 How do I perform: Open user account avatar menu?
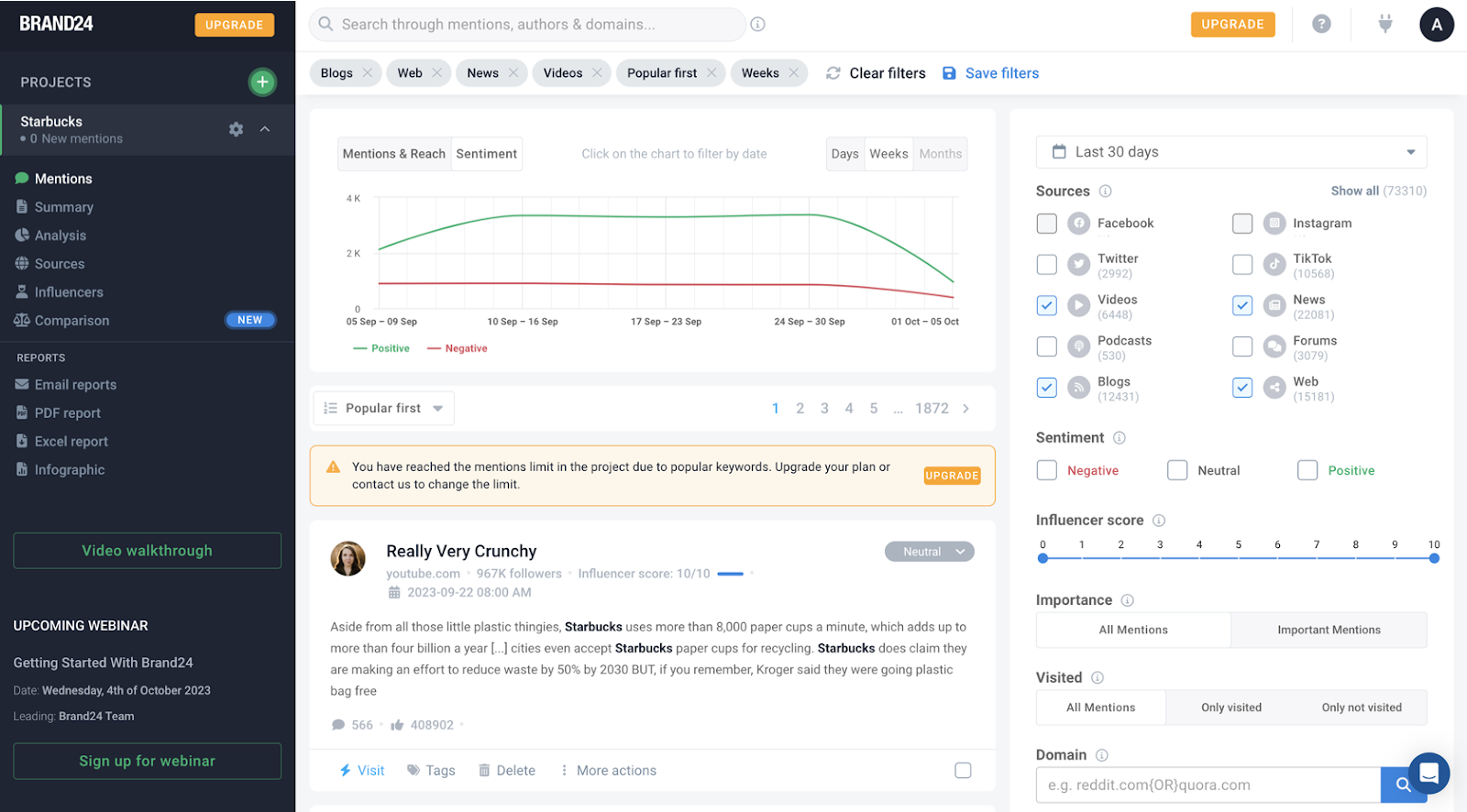[x=1437, y=25]
